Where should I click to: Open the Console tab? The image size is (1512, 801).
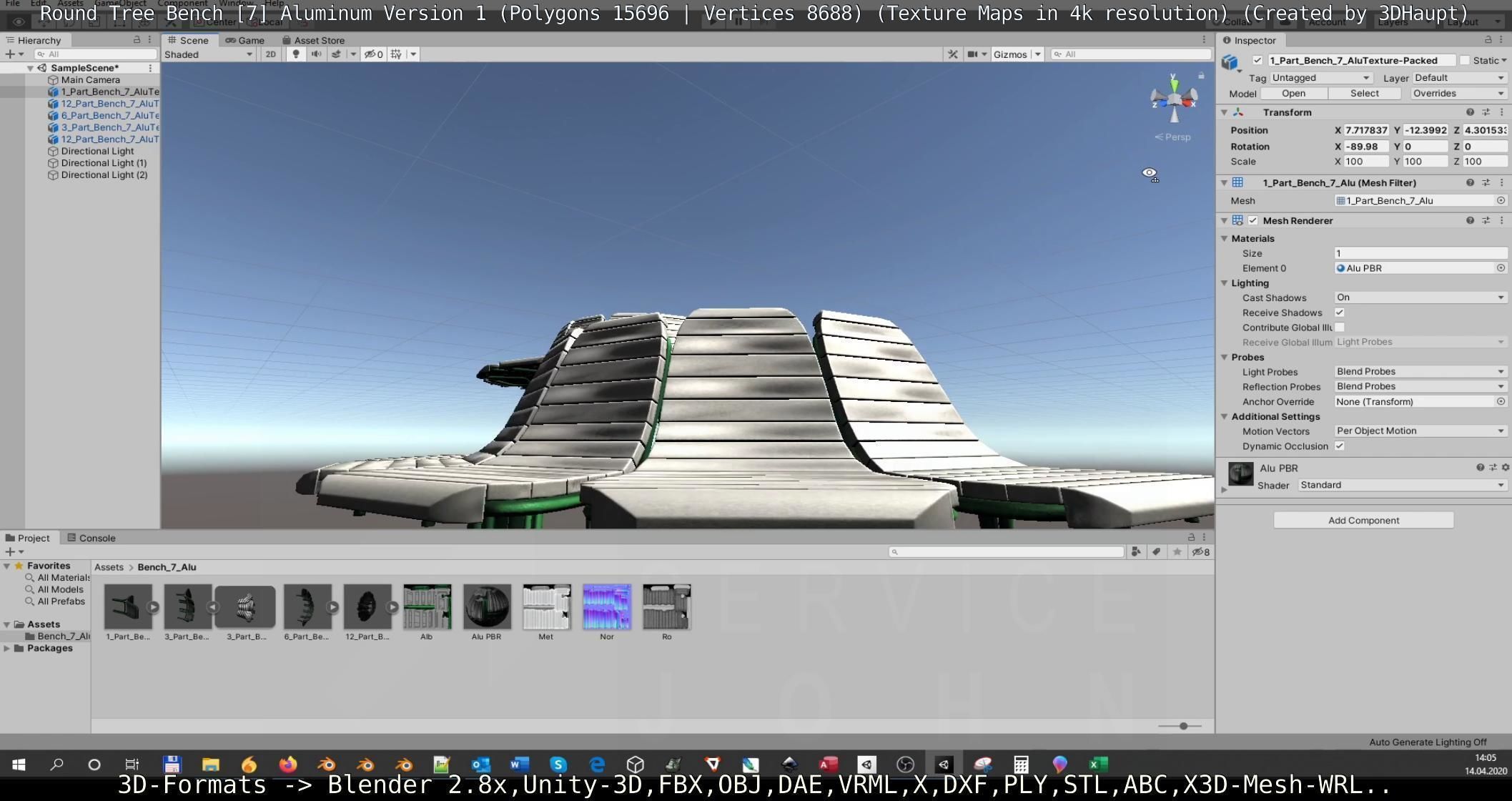tap(91, 538)
